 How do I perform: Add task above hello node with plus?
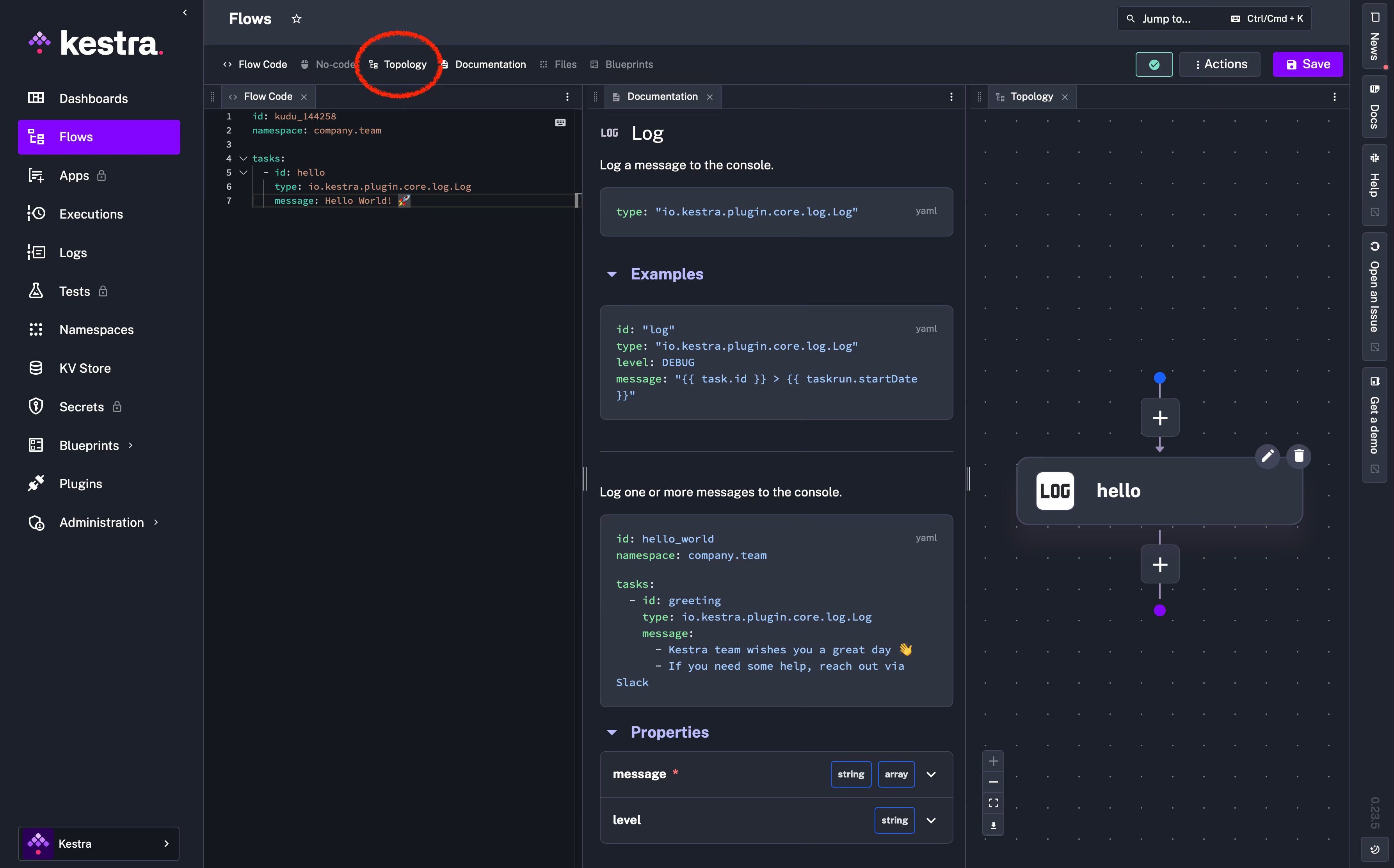click(1159, 417)
